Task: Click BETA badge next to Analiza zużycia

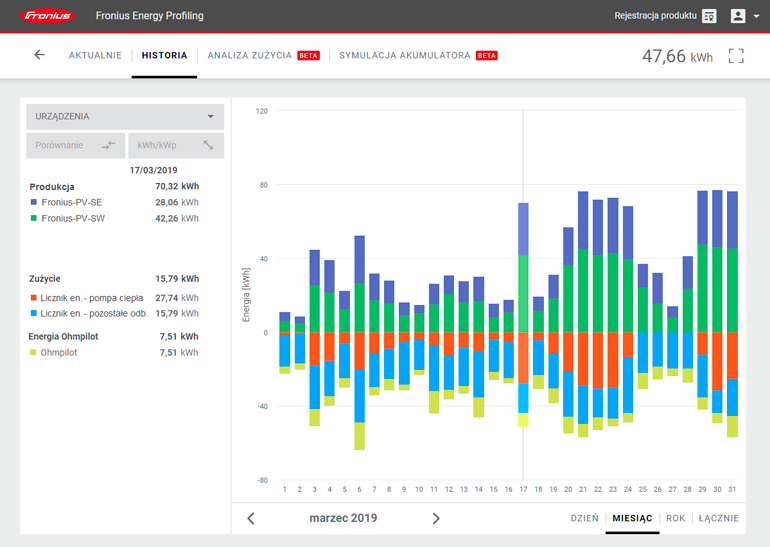Action: [308, 55]
